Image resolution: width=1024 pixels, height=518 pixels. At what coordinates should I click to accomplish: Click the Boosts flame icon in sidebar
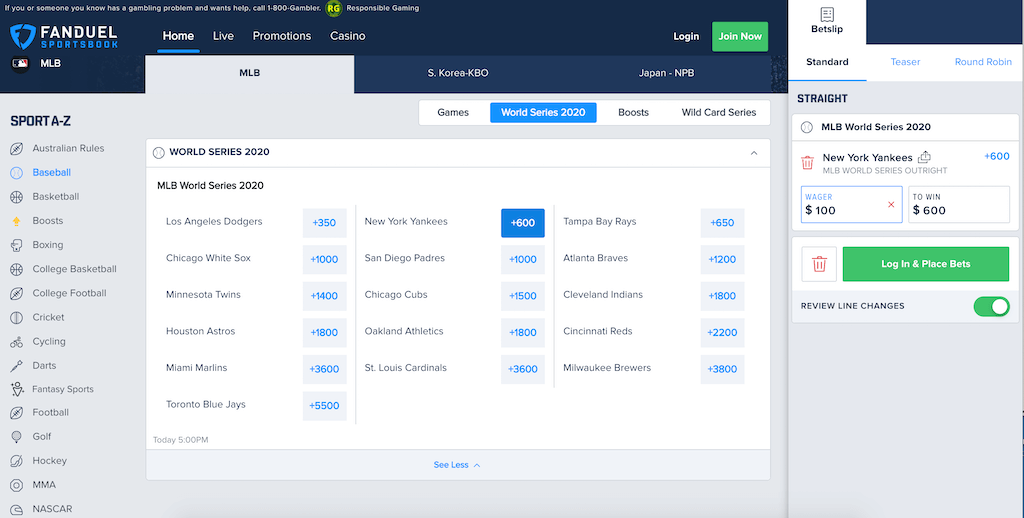[17, 221]
